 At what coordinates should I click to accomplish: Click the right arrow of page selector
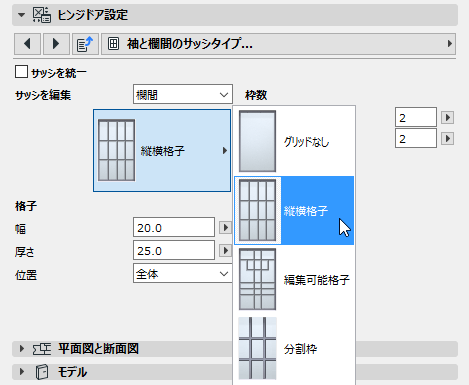[x=450, y=44]
